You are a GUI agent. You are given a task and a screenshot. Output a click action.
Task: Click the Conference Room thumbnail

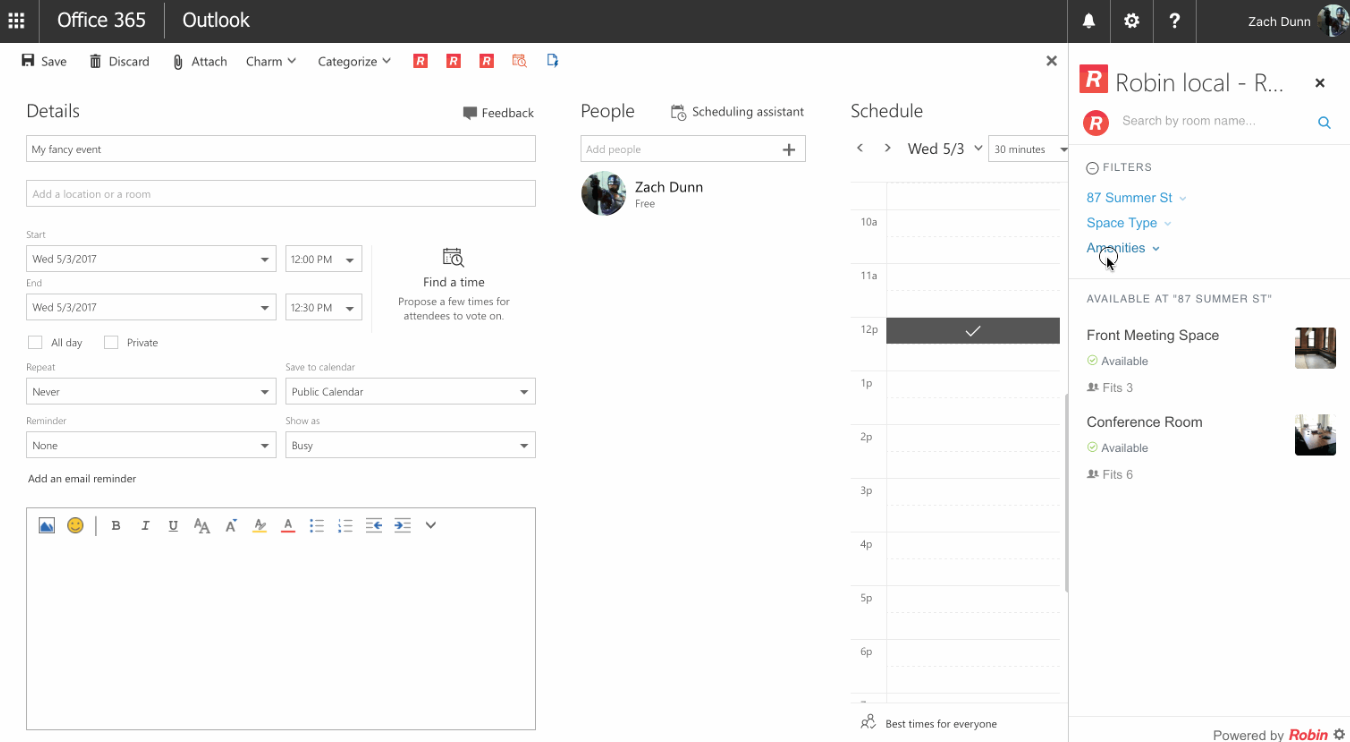1315,435
